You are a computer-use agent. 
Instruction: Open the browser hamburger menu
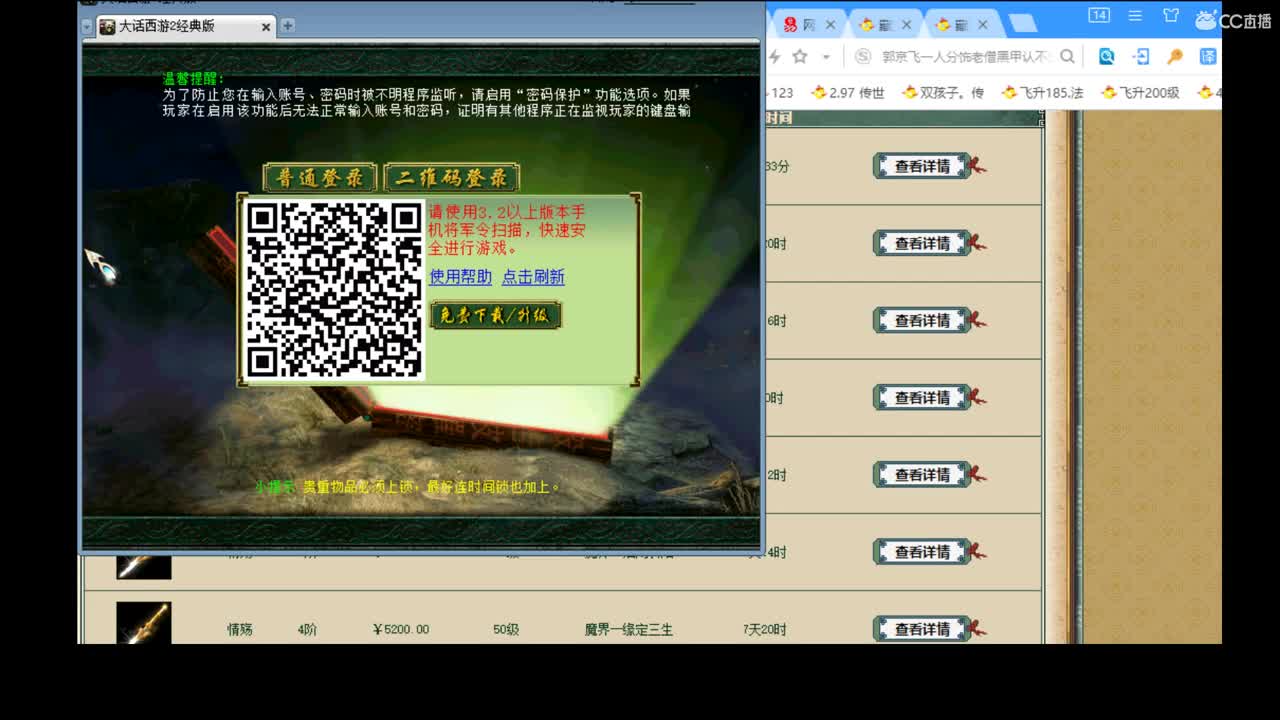pyautogui.click(x=1135, y=15)
